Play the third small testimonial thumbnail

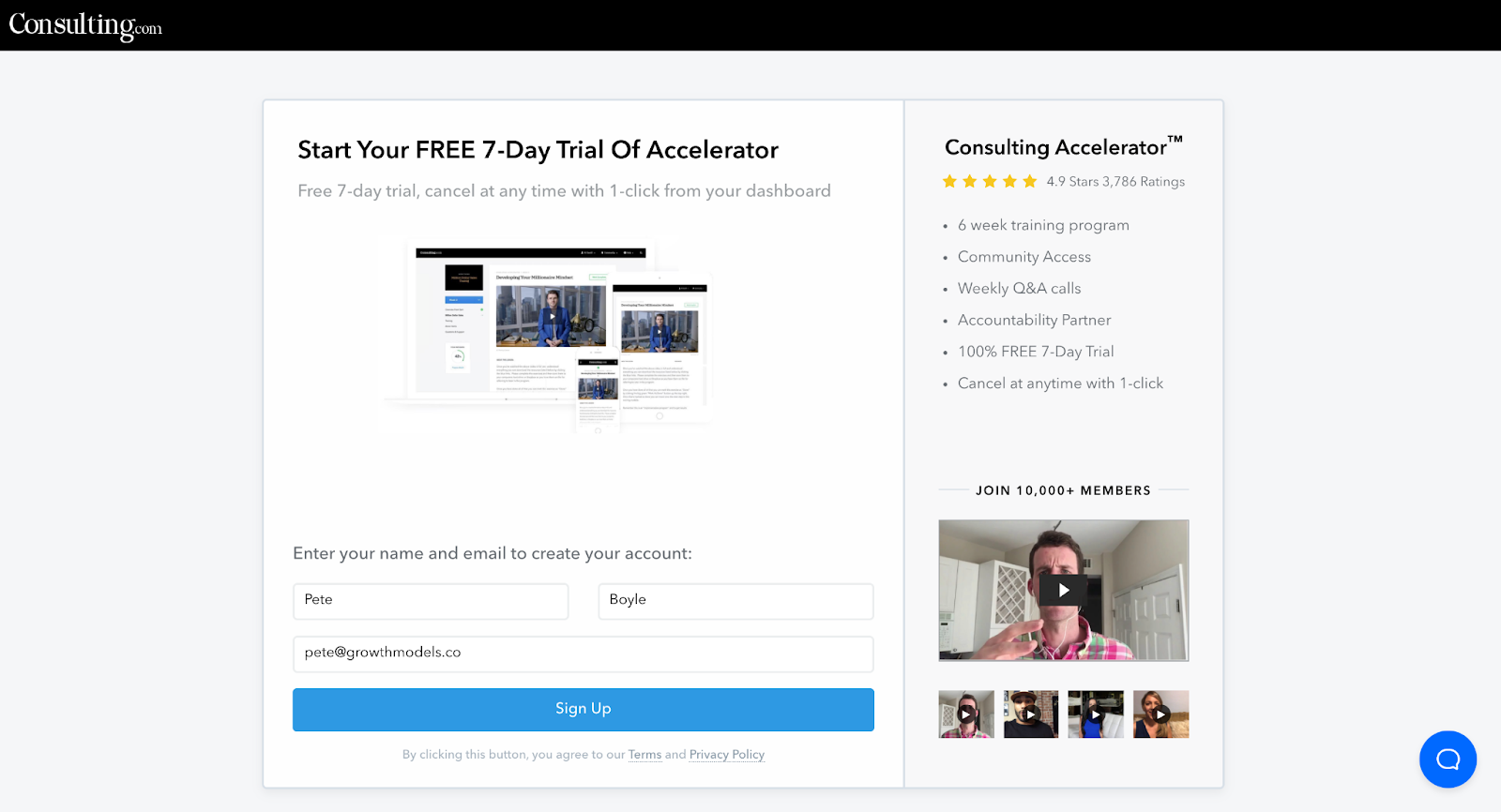click(x=1096, y=714)
